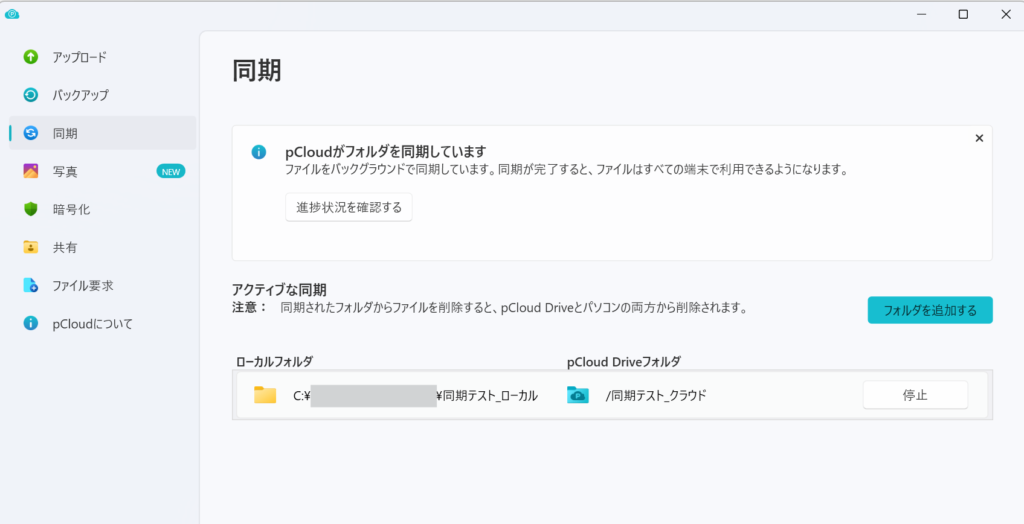Click the green upload arrow icon
1024x524 pixels.
point(31,57)
